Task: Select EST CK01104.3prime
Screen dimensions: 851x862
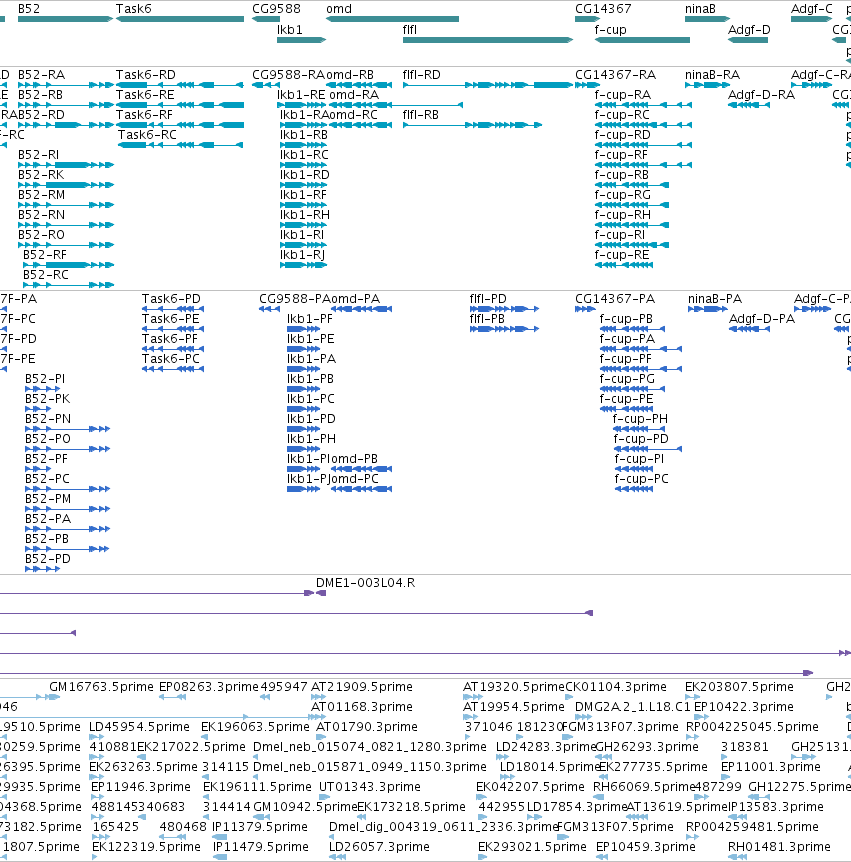Action: (x=616, y=687)
